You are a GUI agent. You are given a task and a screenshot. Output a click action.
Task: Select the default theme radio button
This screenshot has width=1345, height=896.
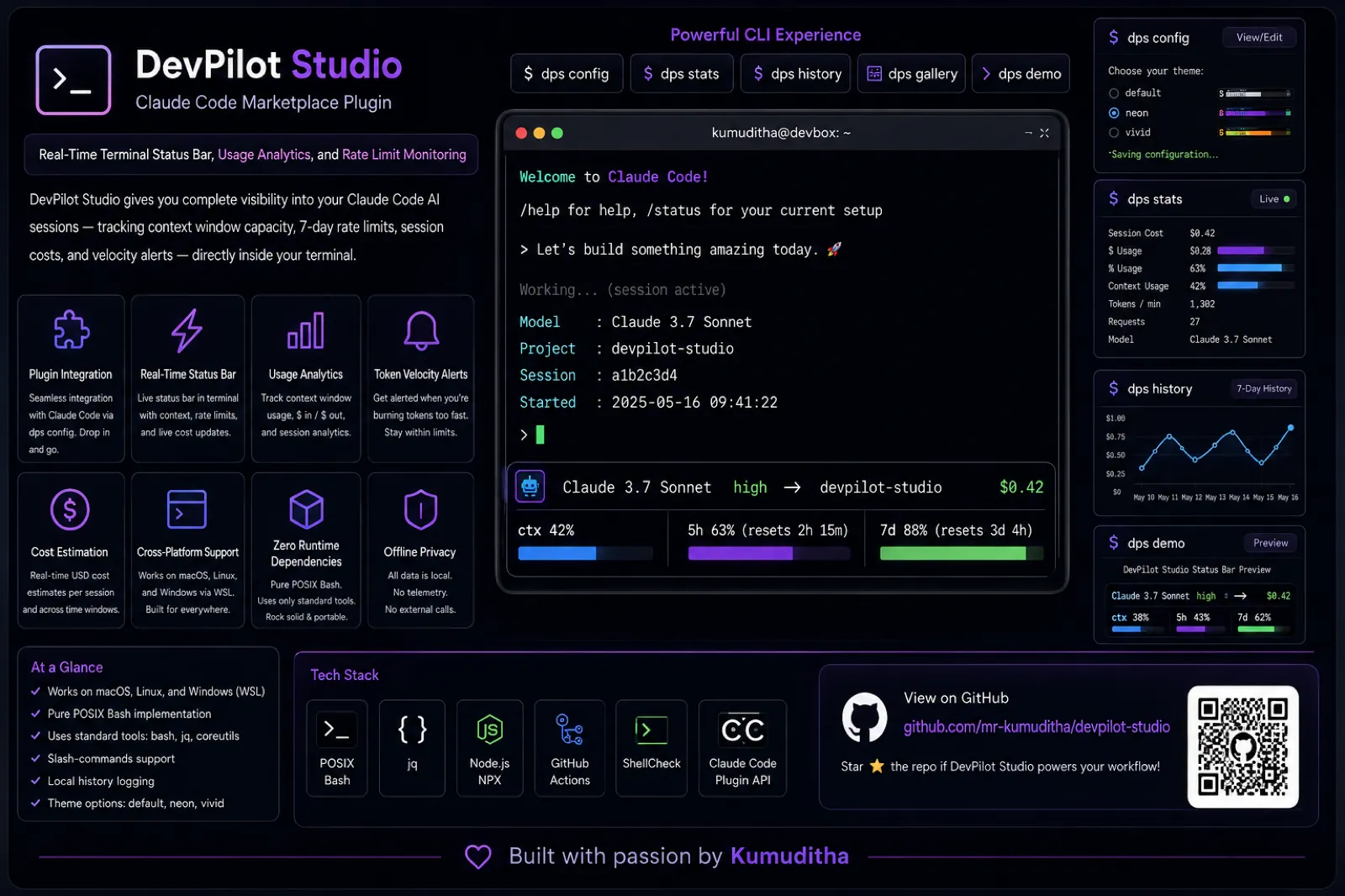pos(1114,93)
